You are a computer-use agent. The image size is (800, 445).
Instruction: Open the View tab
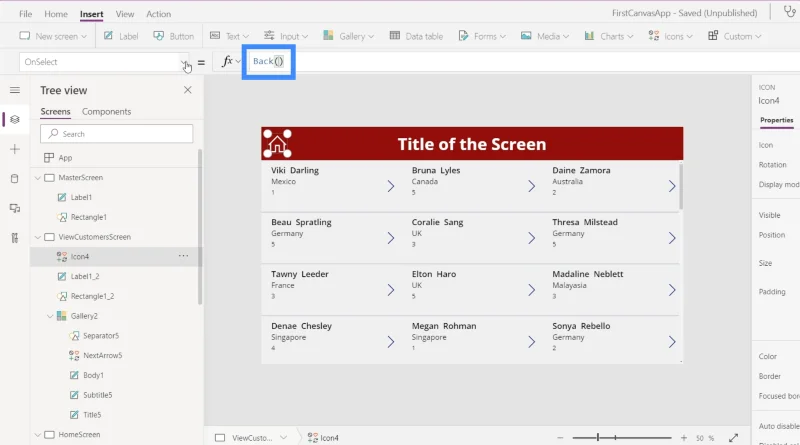[124, 14]
